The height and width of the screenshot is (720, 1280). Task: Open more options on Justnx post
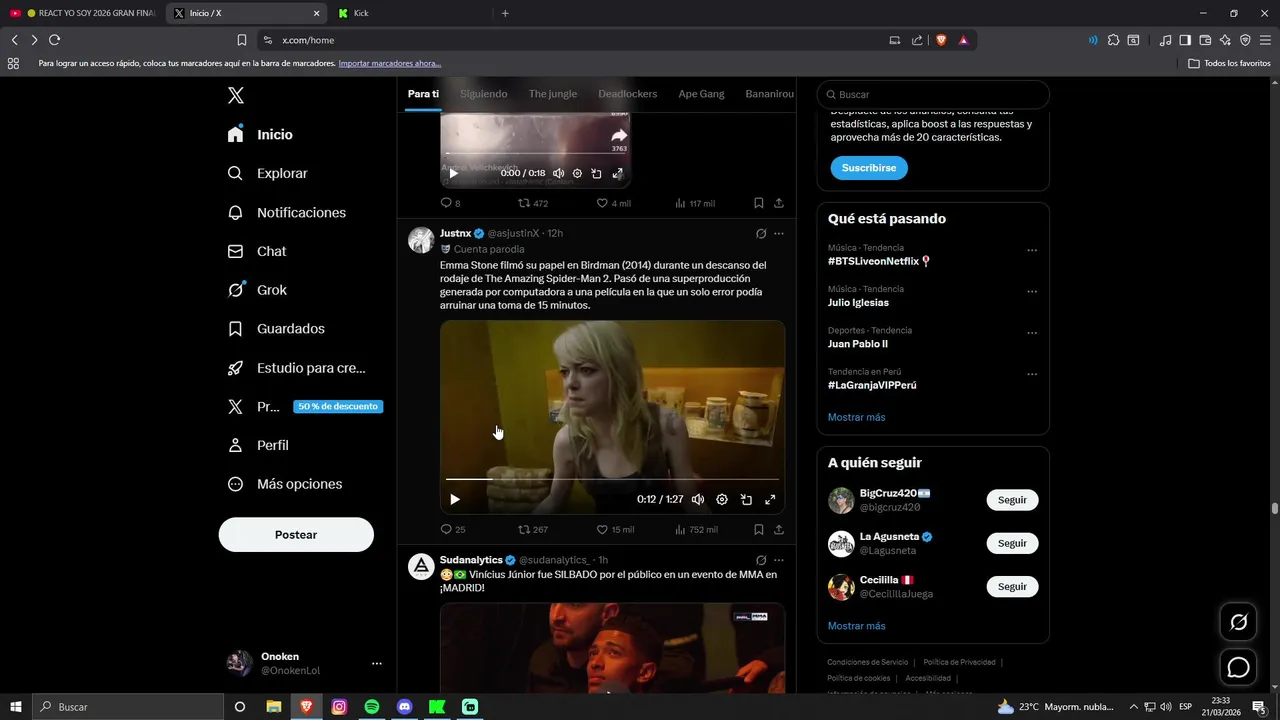click(779, 233)
